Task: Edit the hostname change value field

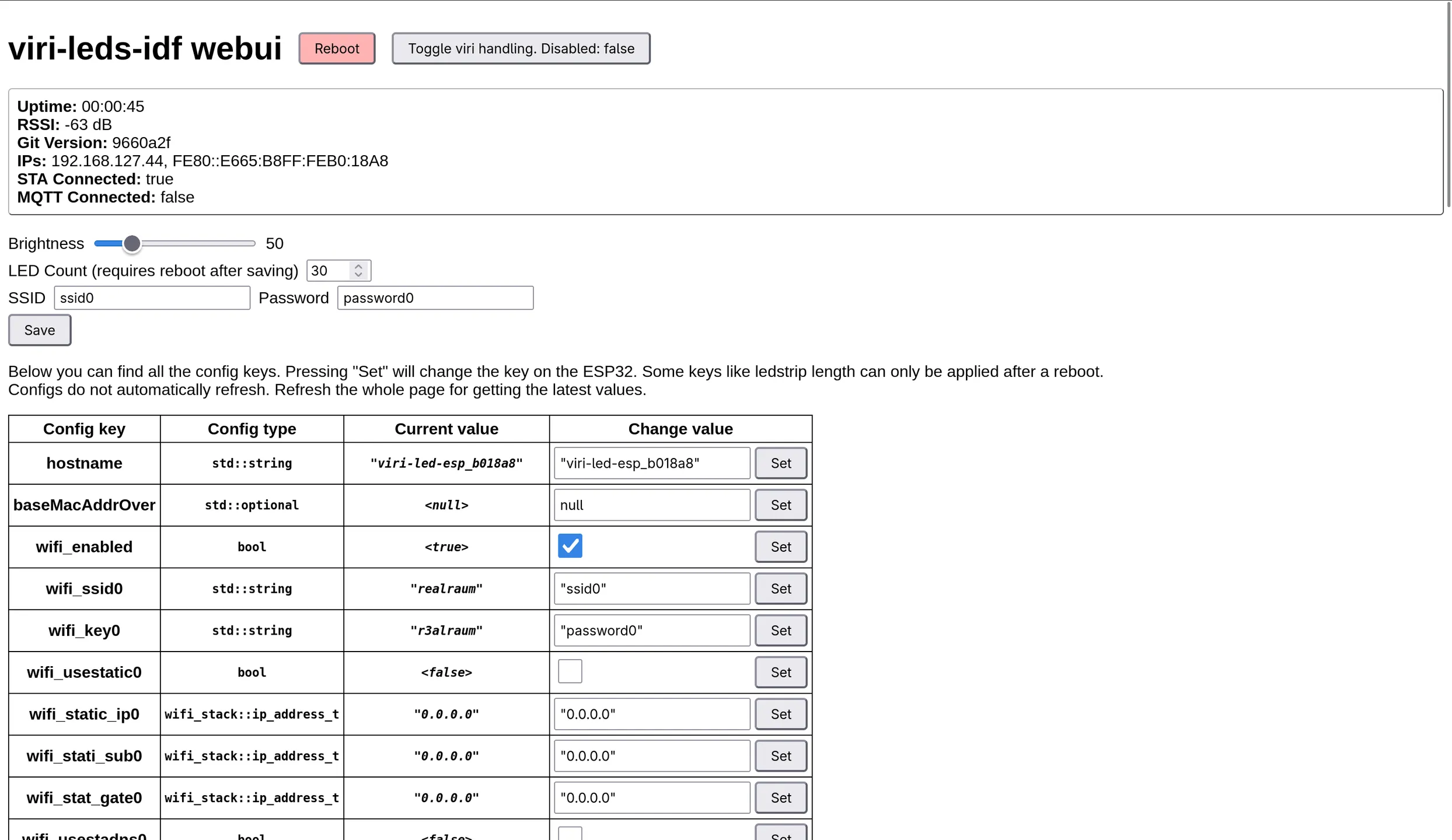Action: coord(651,463)
